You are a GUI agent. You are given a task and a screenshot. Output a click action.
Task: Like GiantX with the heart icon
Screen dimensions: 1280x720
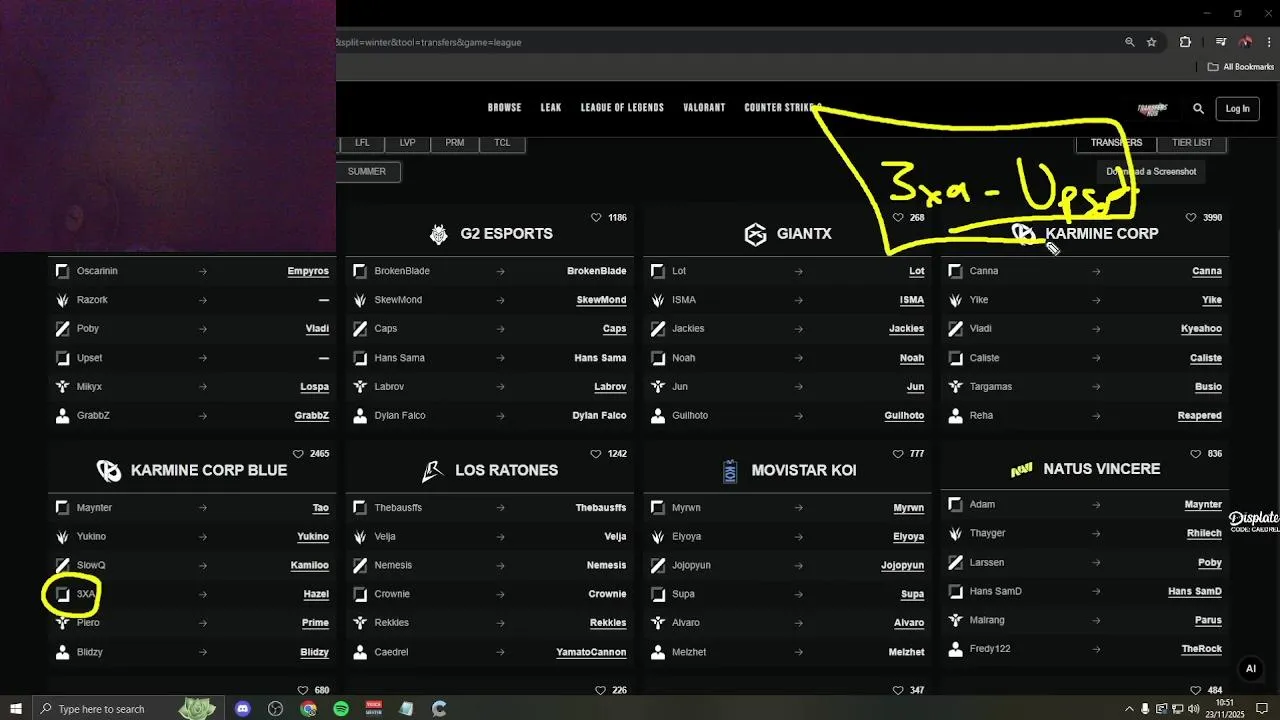pos(898,217)
